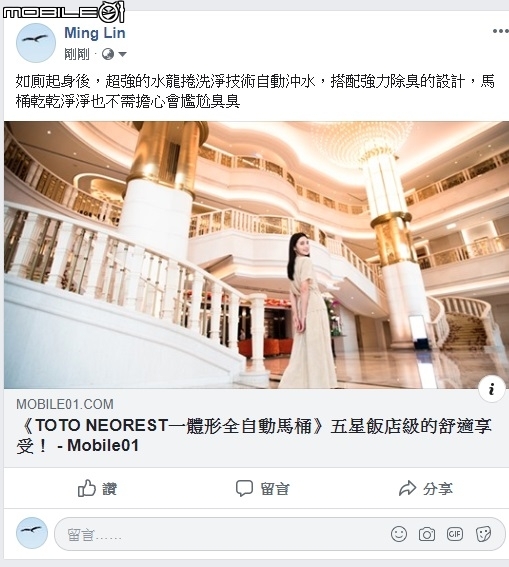Screen dimensions: 509x567
Task: Click the avatar beside the comment box
Action: pos(32,533)
